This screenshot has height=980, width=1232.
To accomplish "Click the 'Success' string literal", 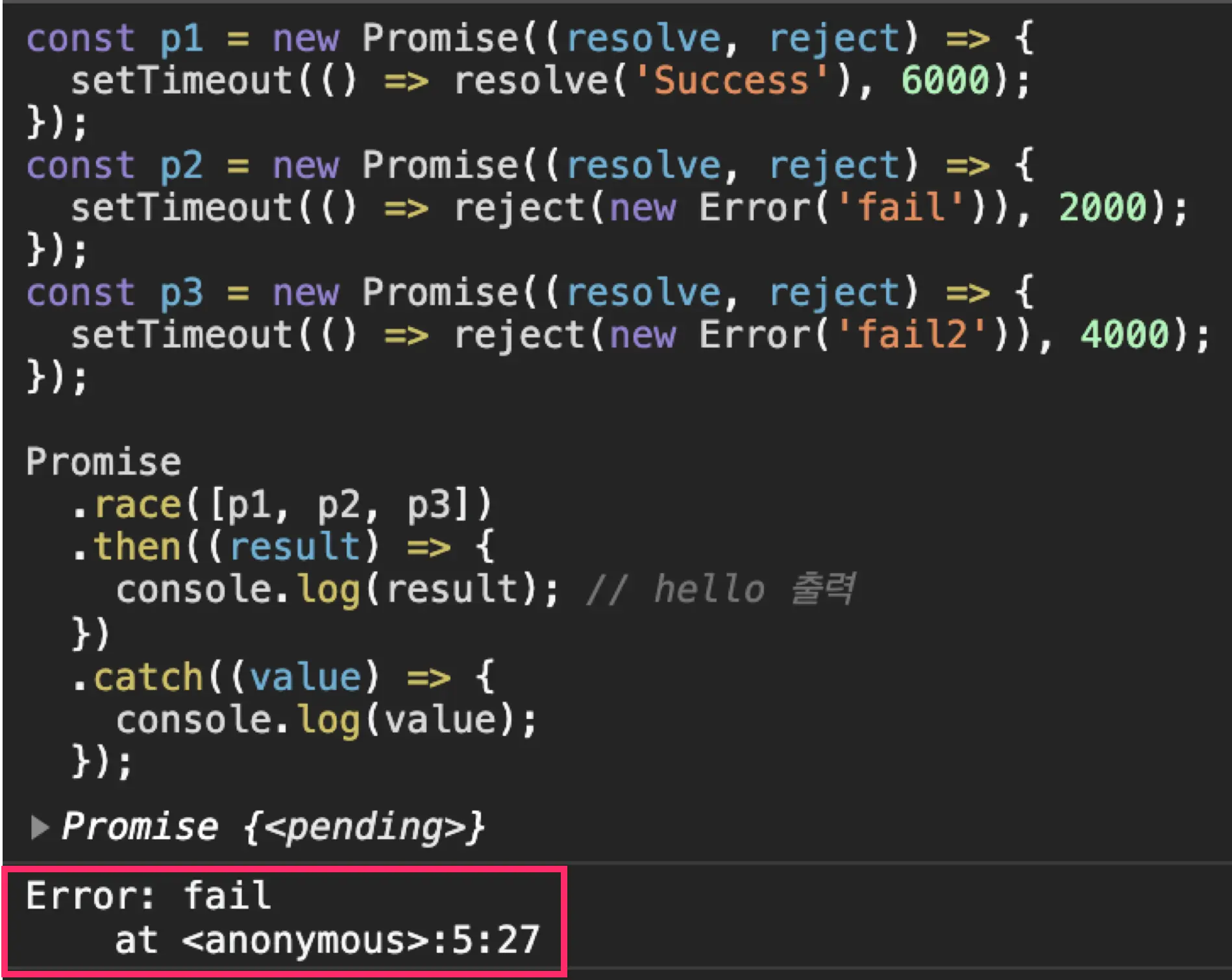I will pyautogui.click(x=731, y=80).
